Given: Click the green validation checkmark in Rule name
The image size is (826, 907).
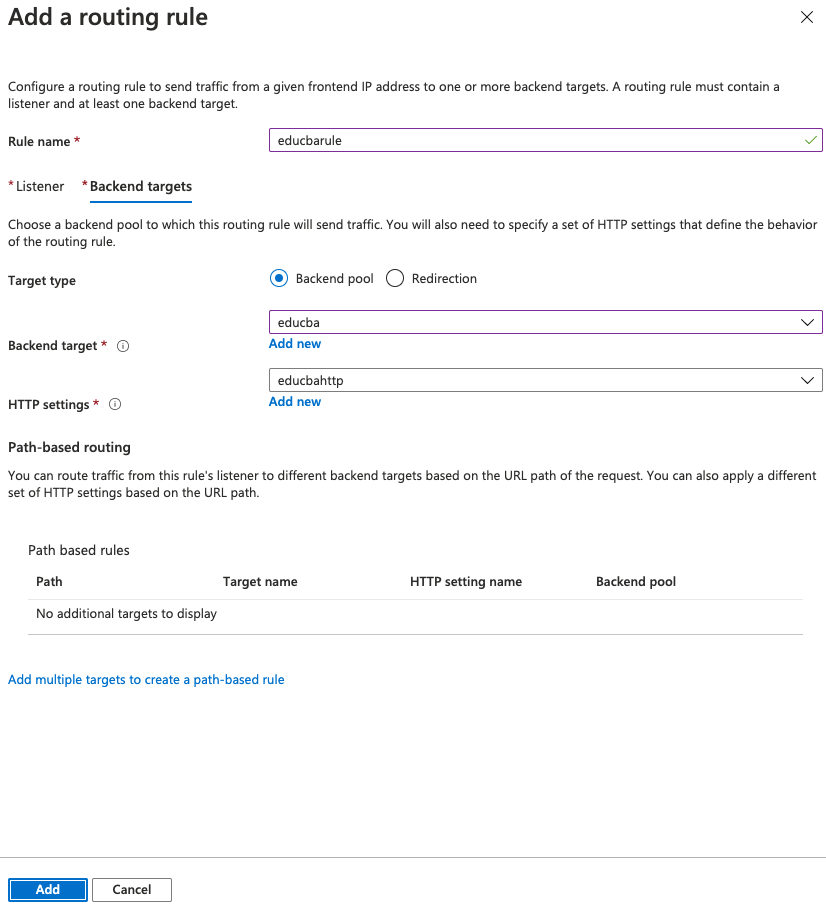Looking at the screenshot, I should point(810,141).
